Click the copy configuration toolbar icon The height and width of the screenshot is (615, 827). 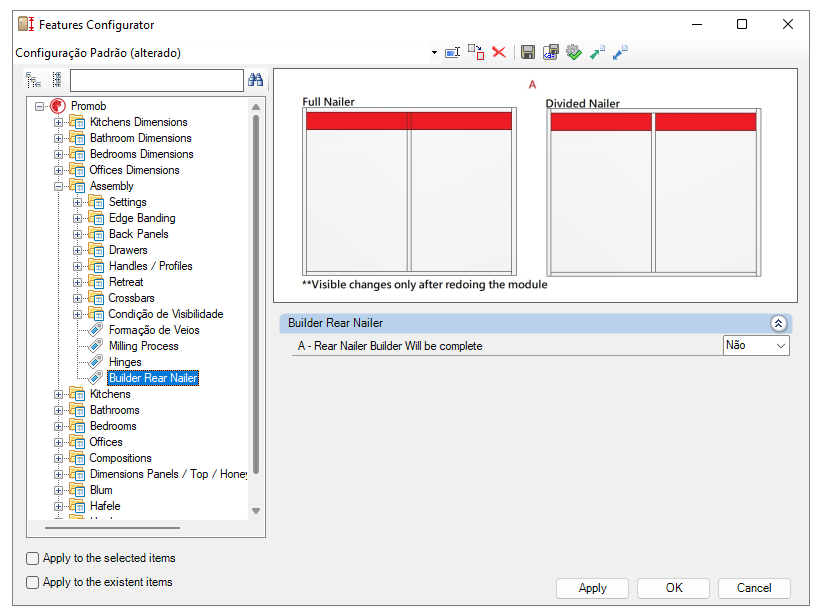(x=476, y=52)
